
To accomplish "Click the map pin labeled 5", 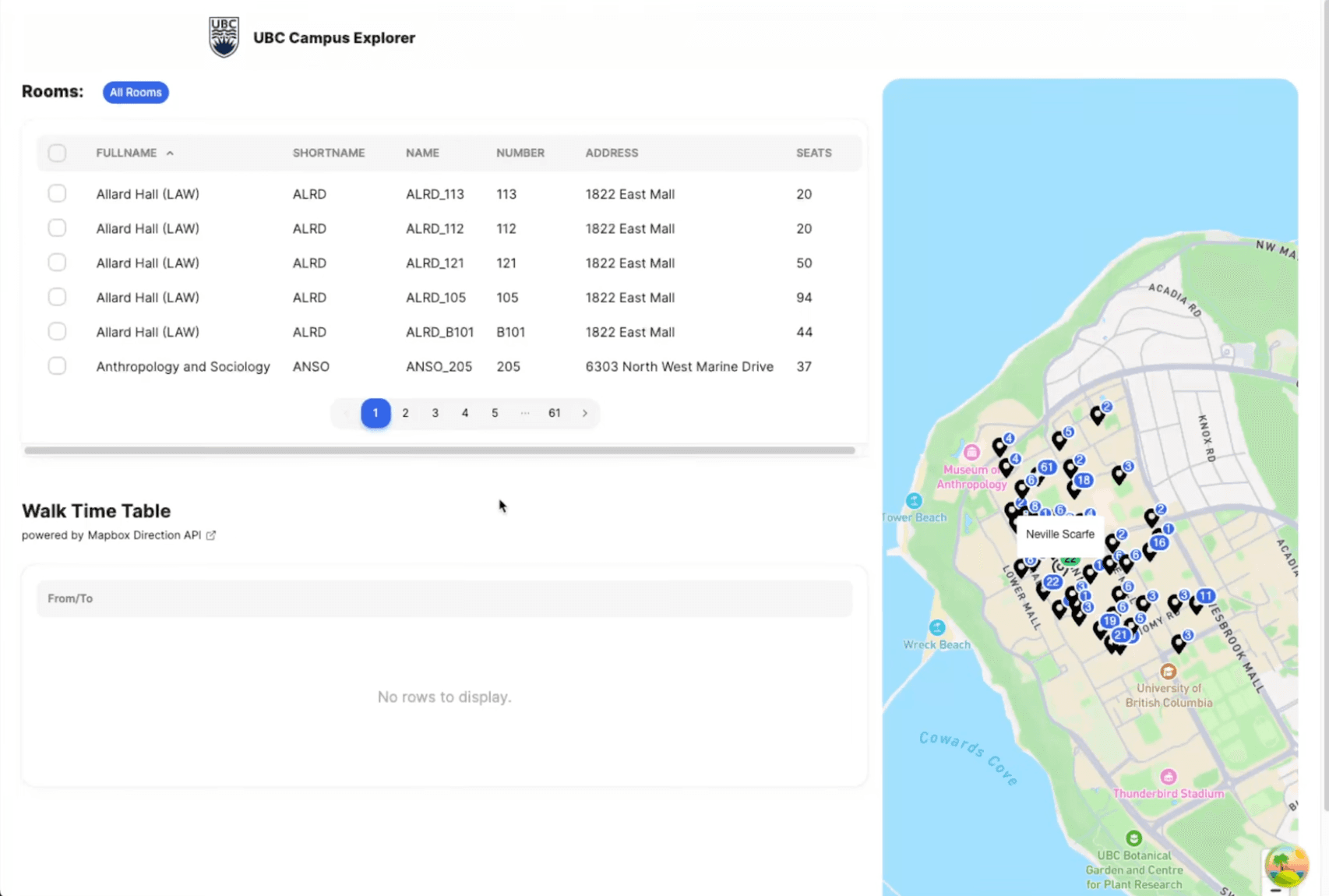I will pyautogui.click(x=1059, y=440).
